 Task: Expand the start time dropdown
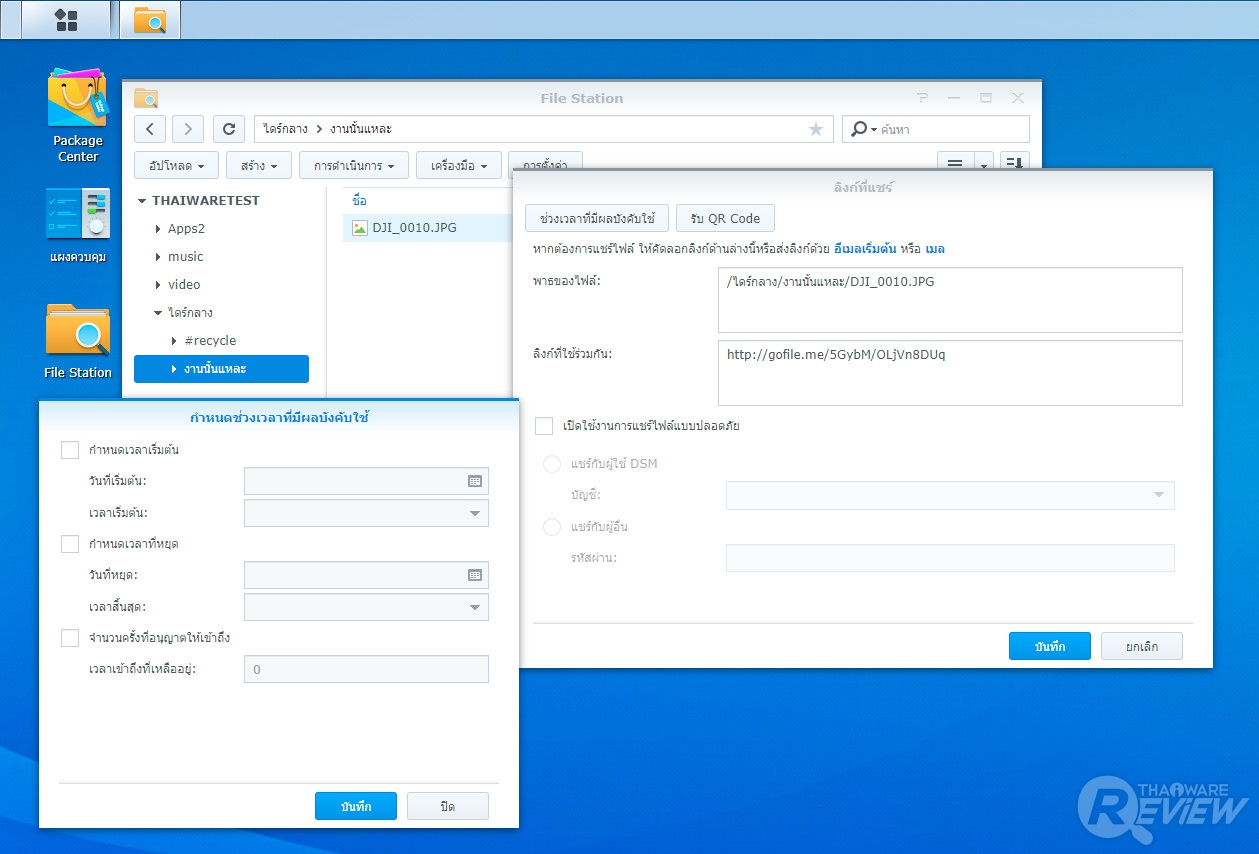pyautogui.click(x=475, y=514)
